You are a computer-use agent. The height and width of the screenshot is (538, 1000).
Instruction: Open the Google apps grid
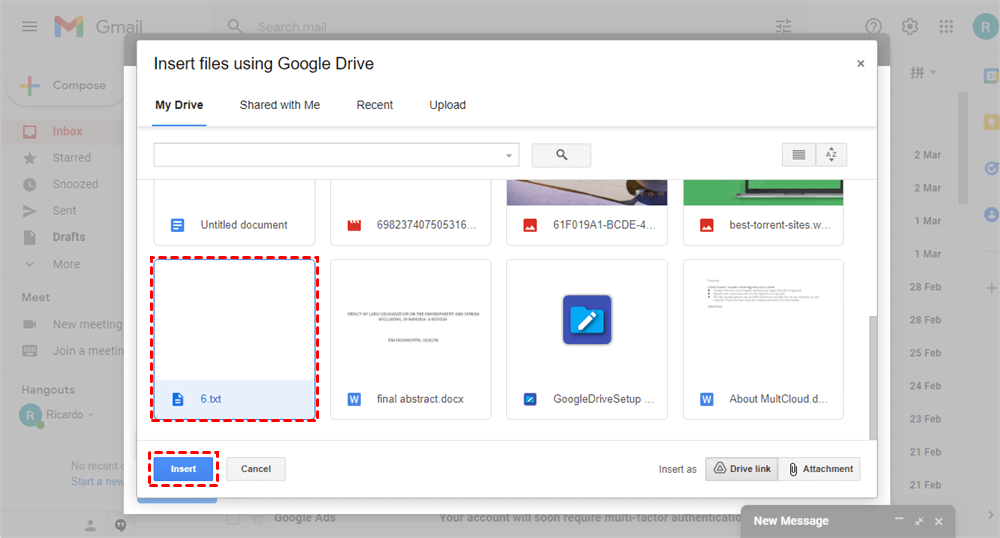click(x=945, y=27)
